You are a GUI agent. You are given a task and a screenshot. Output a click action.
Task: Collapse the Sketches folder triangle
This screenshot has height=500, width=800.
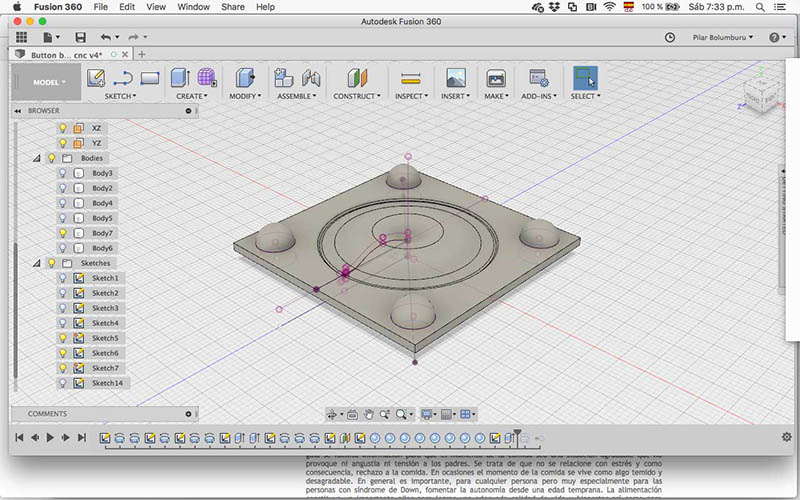[37, 263]
